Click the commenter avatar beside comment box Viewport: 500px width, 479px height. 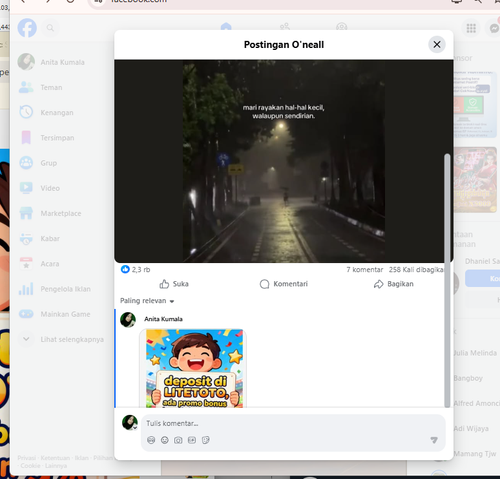pyautogui.click(x=130, y=423)
